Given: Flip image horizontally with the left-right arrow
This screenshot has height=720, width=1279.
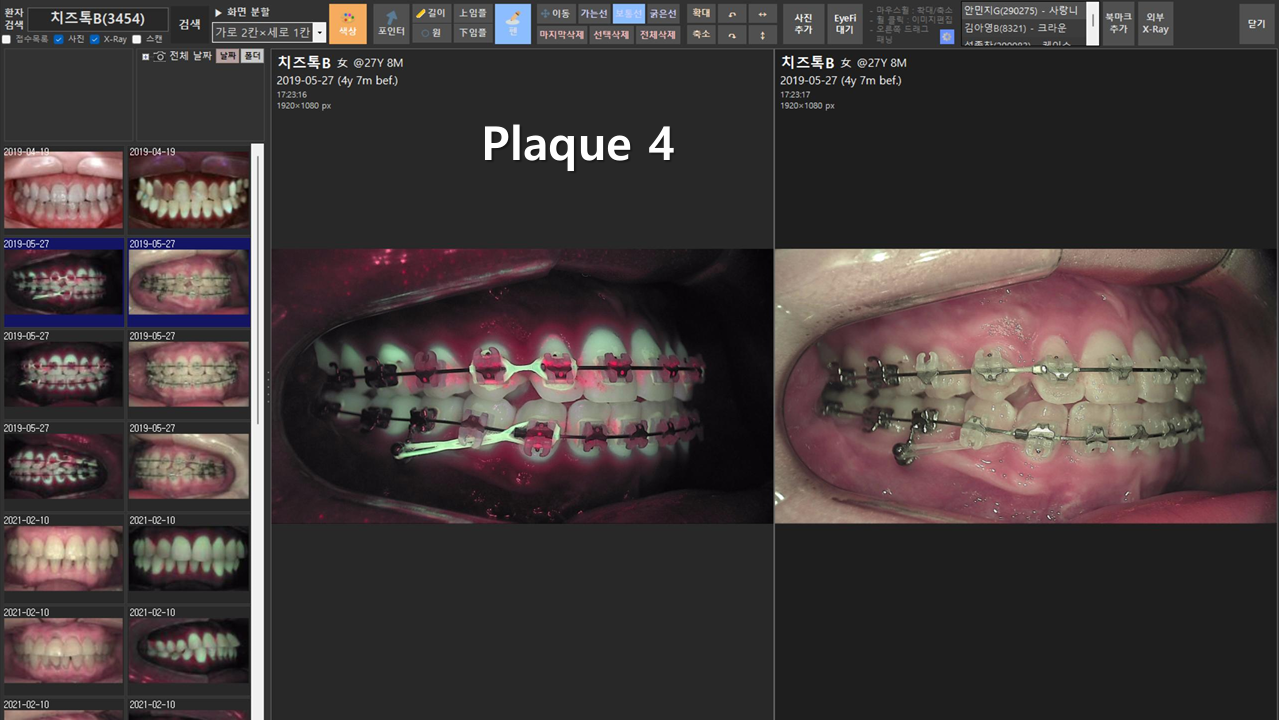Looking at the screenshot, I should [x=763, y=14].
